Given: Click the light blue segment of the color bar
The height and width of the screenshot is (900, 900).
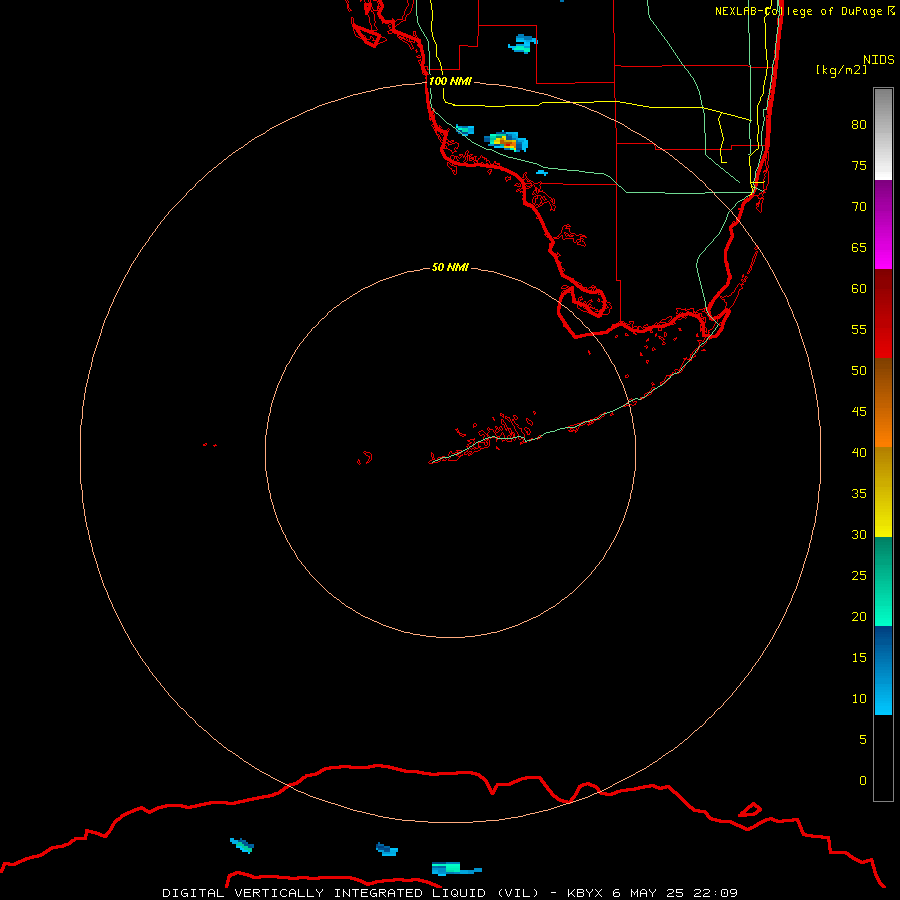Looking at the screenshot, I should [x=883, y=670].
